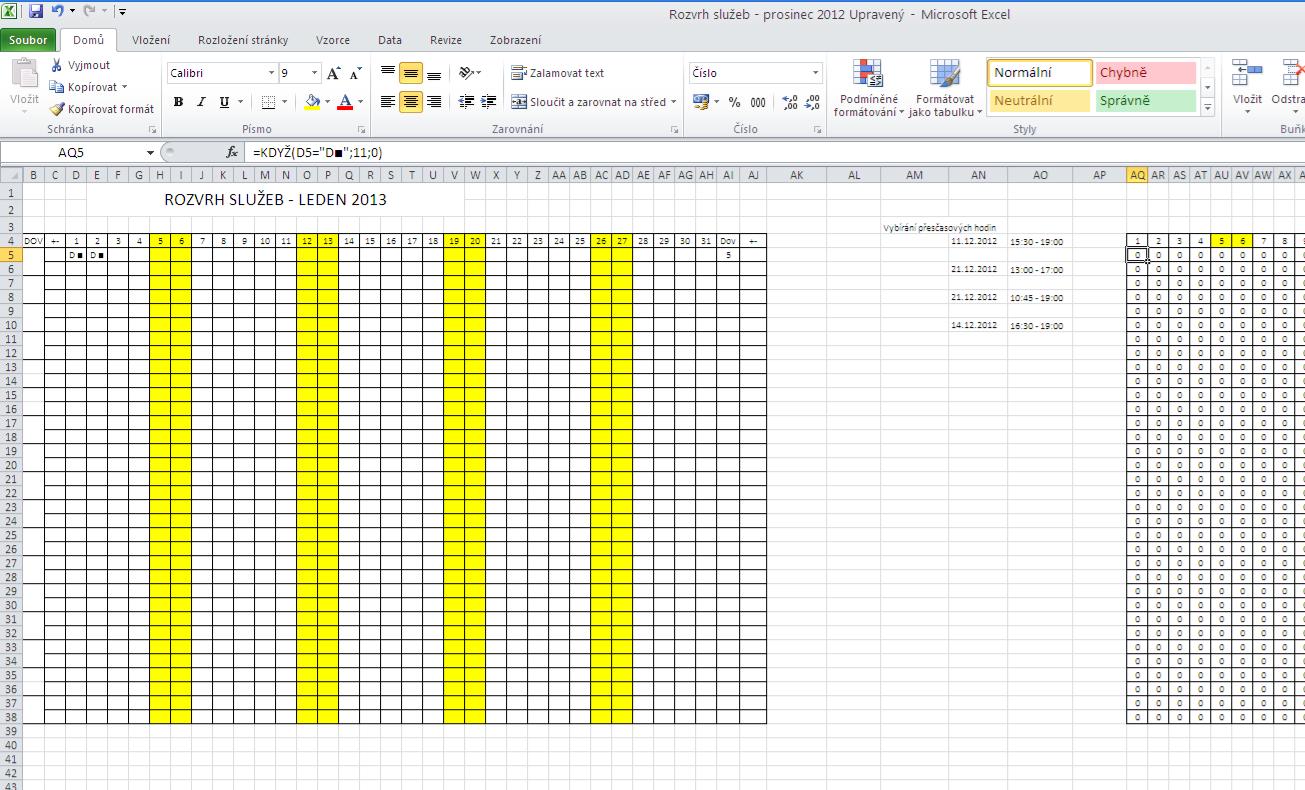Expand the cell styles gallery

[x=1208, y=108]
